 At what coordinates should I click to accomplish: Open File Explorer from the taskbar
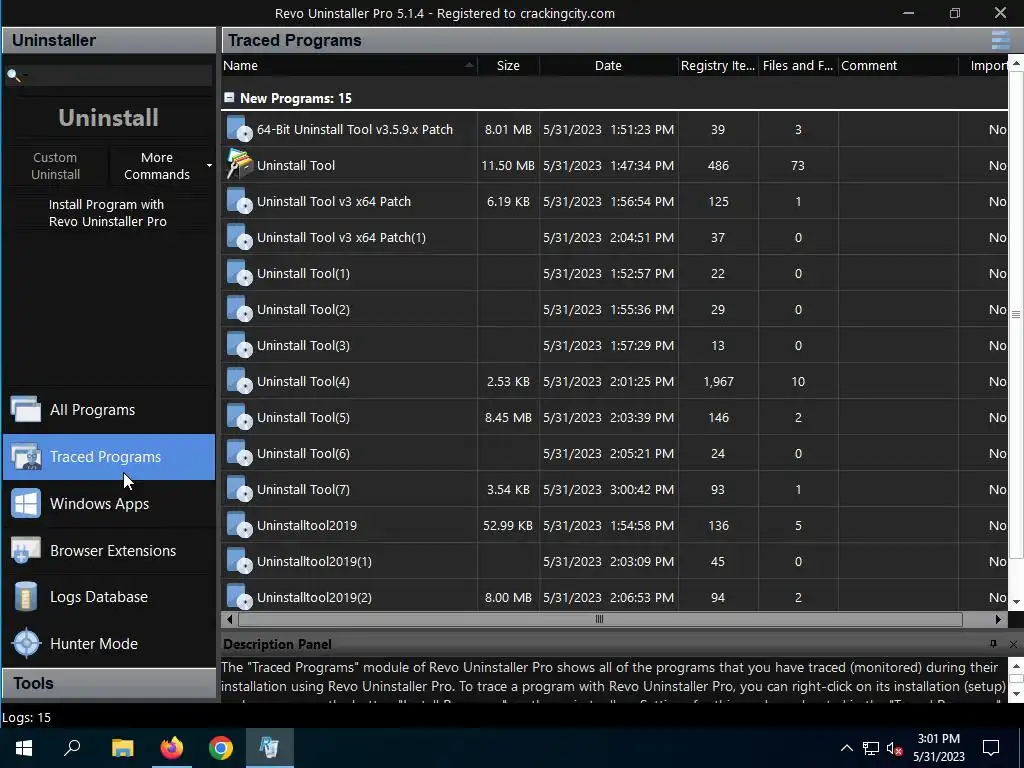point(123,747)
